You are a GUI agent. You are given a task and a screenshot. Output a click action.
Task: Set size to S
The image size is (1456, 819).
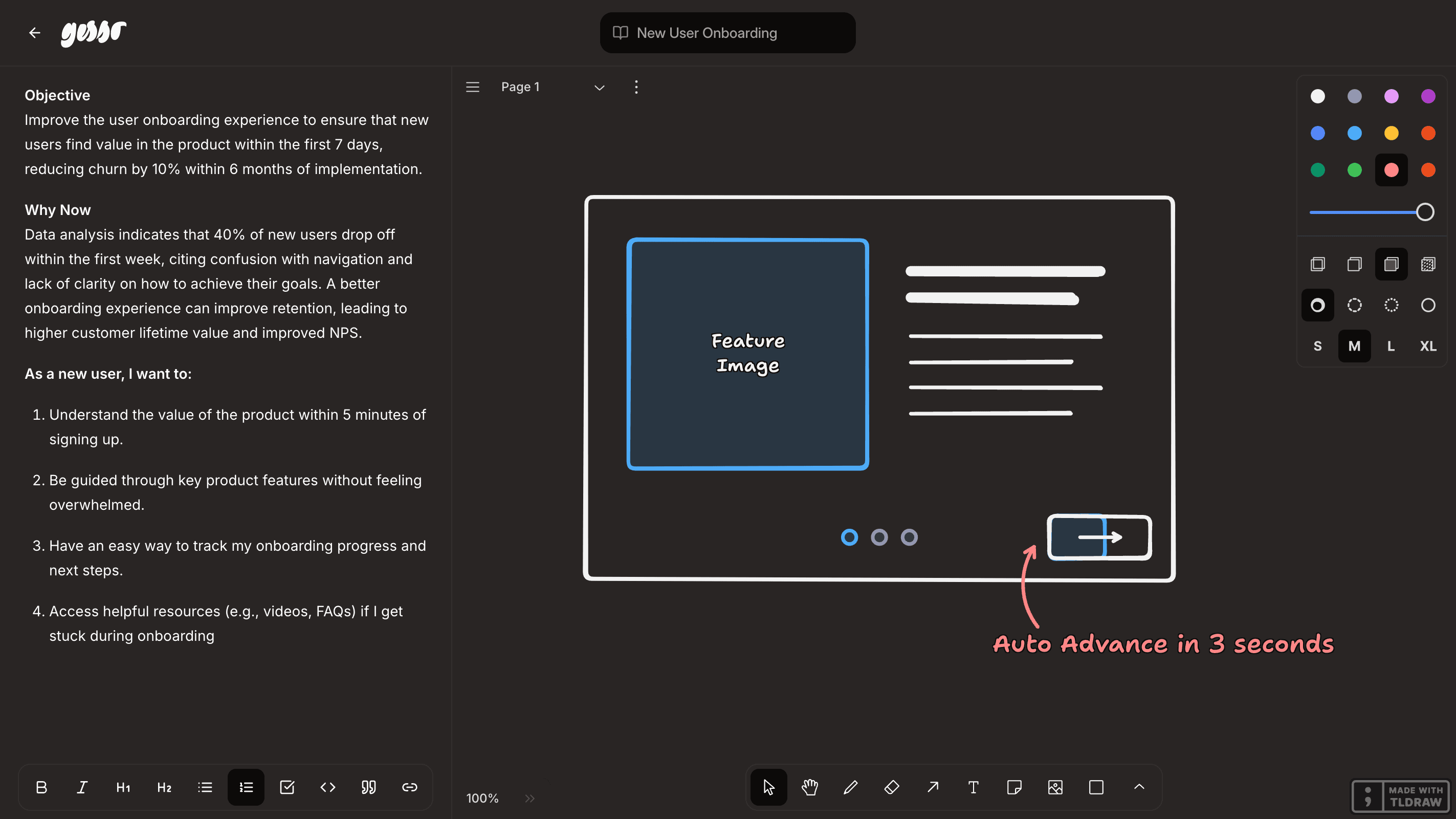click(x=1317, y=346)
